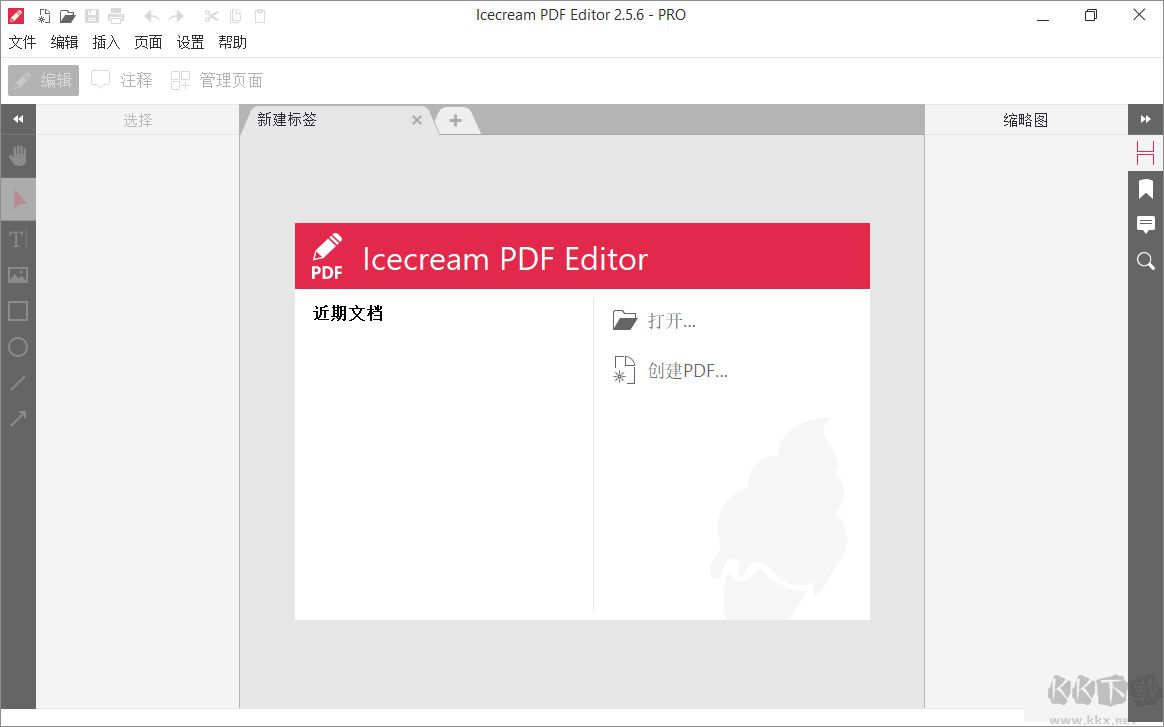
Task: Pick the Rectangle shape tool
Action: (18, 311)
